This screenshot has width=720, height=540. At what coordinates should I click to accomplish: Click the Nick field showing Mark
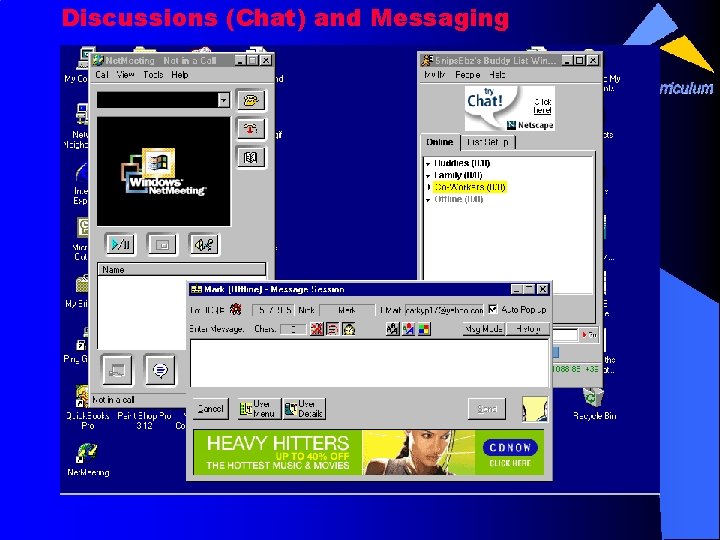coord(347,310)
